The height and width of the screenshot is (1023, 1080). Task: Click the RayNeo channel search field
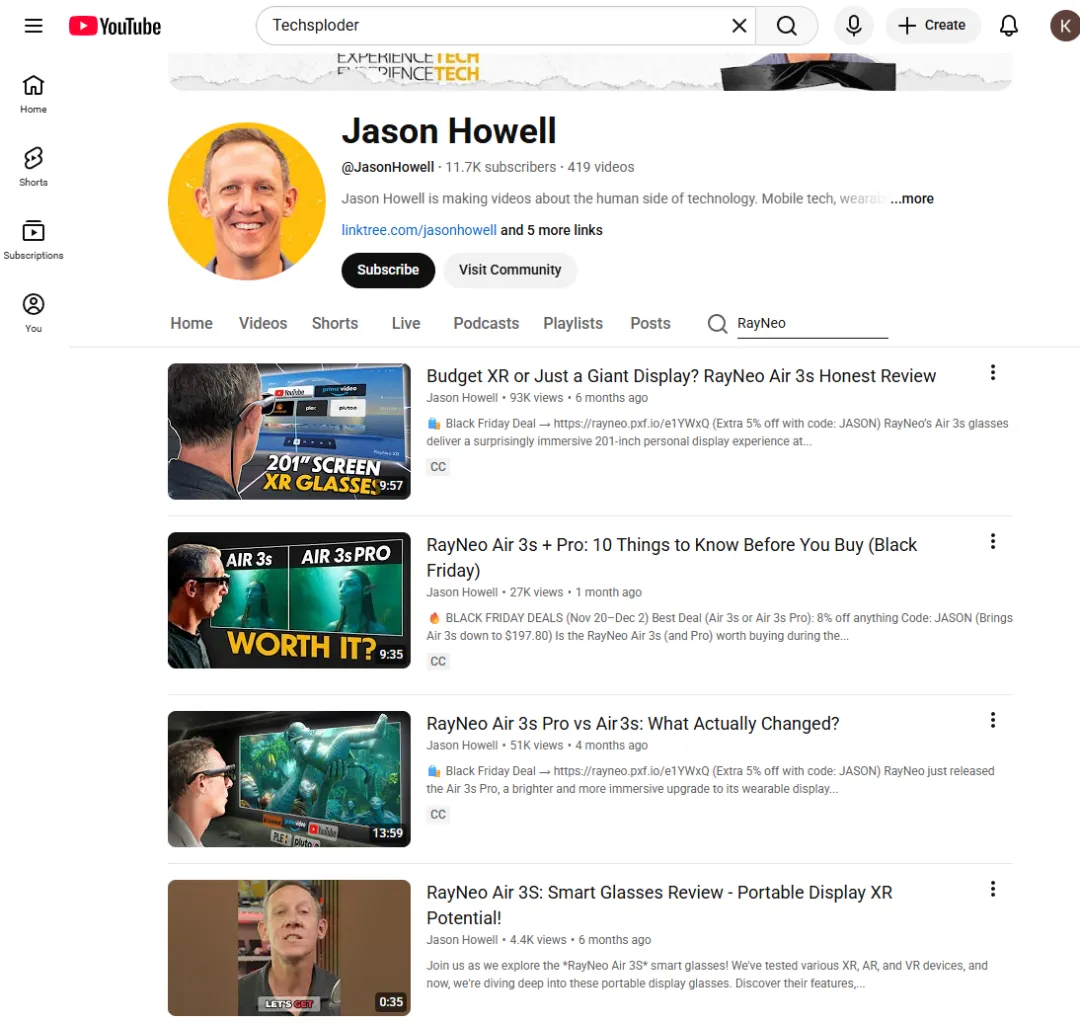[812, 323]
